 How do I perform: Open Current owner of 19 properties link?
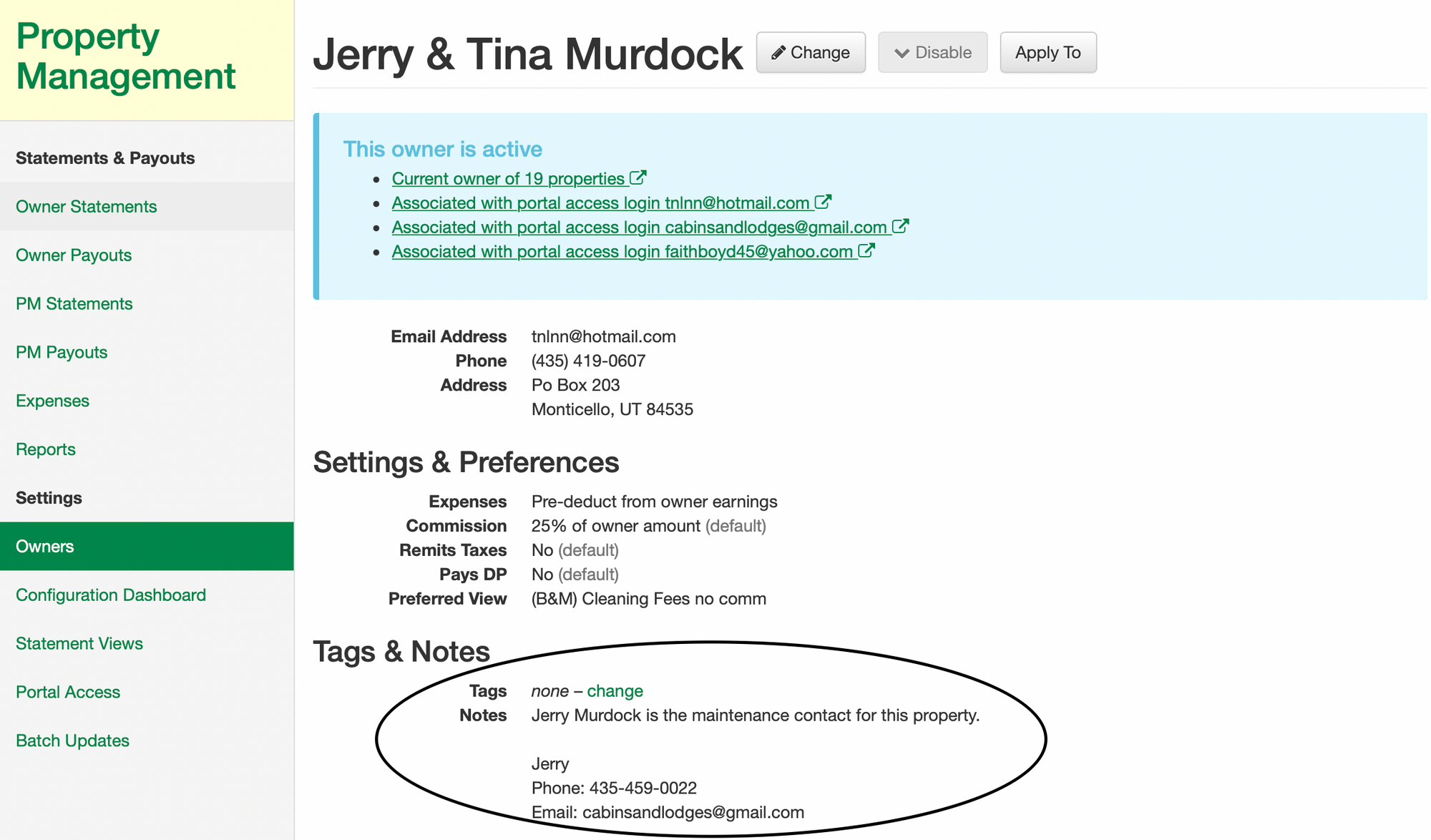click(508, 179)
